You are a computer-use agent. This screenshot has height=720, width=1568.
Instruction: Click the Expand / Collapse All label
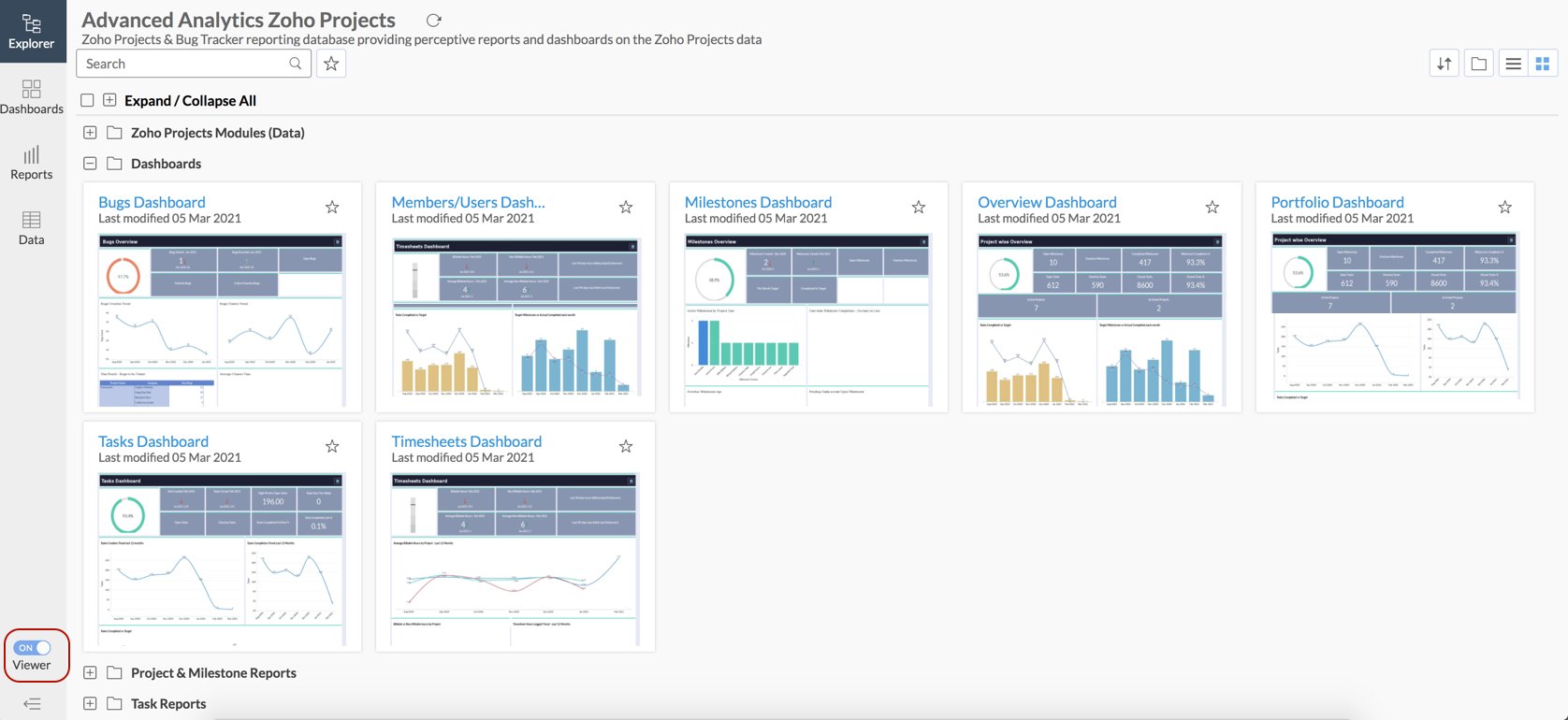190,100
